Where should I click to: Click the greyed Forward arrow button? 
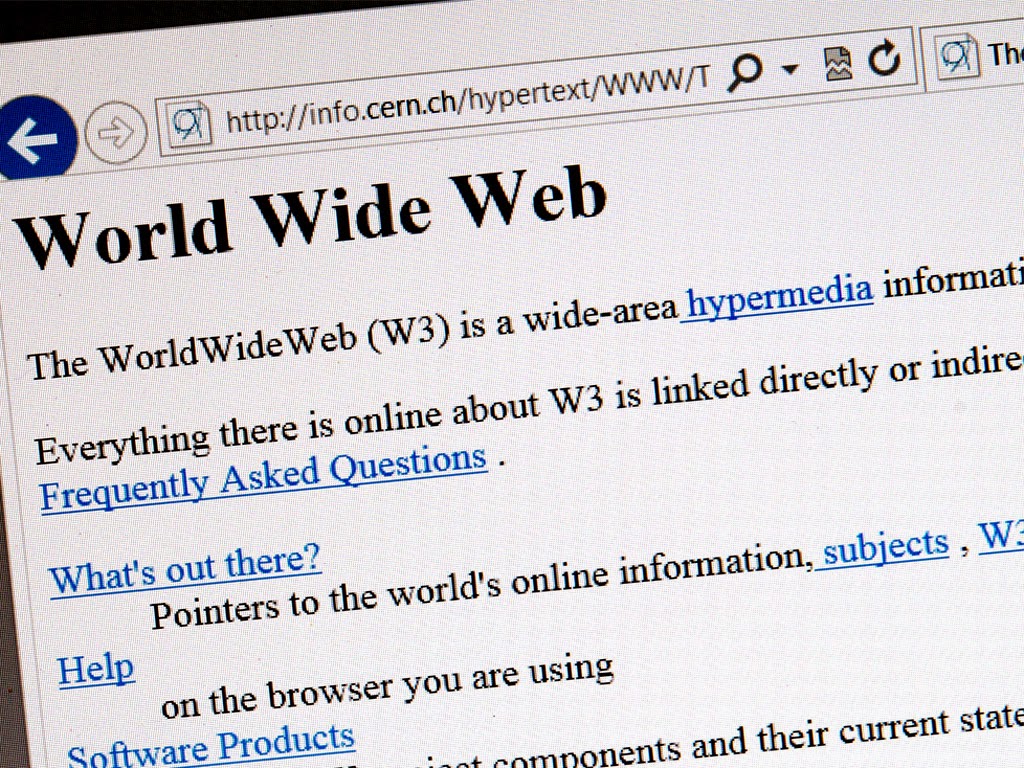point(116,133)
